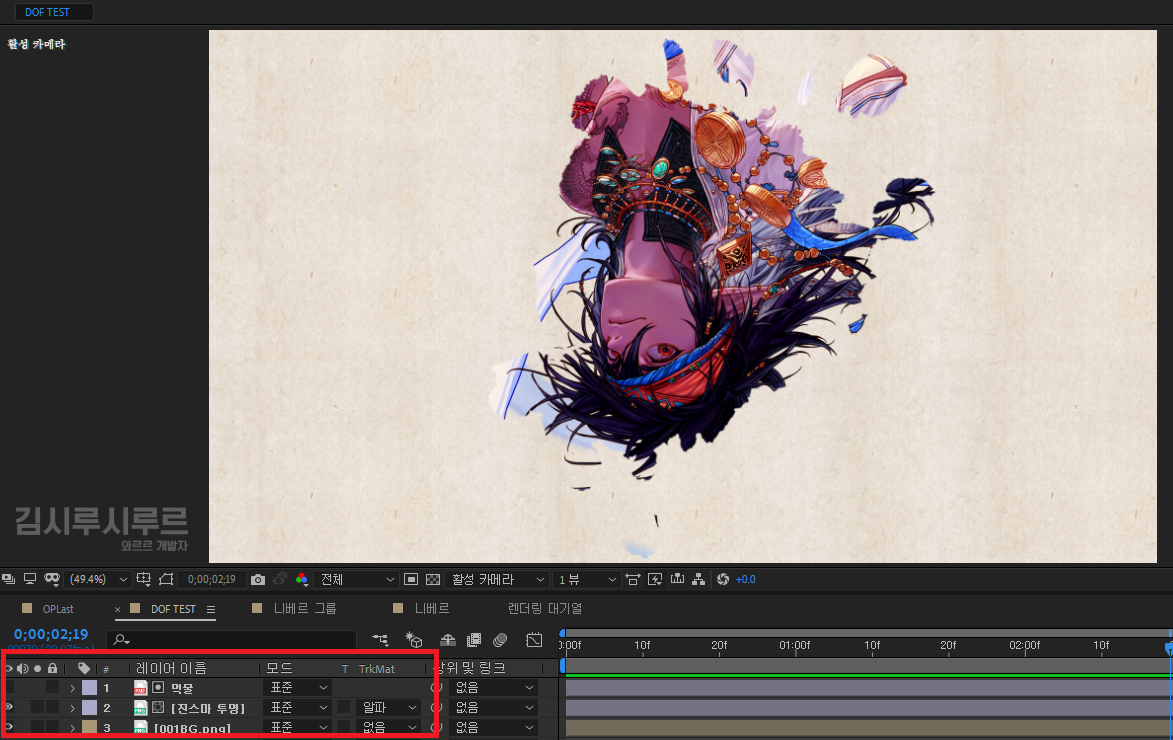This screenshot has height=740, width=1173.
Task: Click the 01:00f mark on time ruler
Action: pos(795,645)
